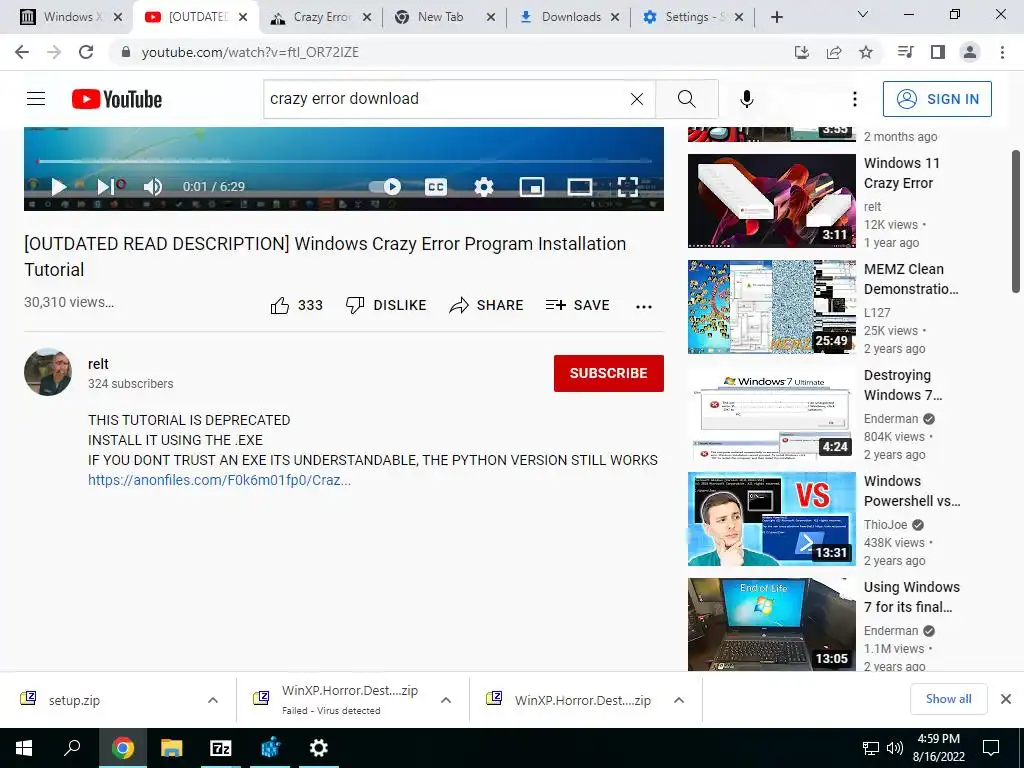Open YouTube hamburger guide menu

(x=36, y=99)
